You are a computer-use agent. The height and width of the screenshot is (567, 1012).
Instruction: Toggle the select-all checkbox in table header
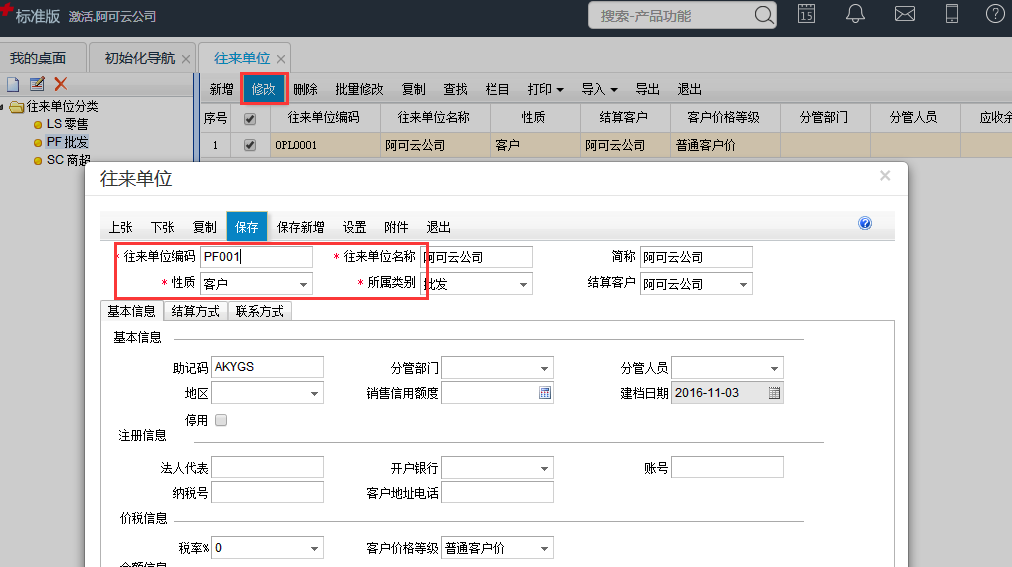250,118
